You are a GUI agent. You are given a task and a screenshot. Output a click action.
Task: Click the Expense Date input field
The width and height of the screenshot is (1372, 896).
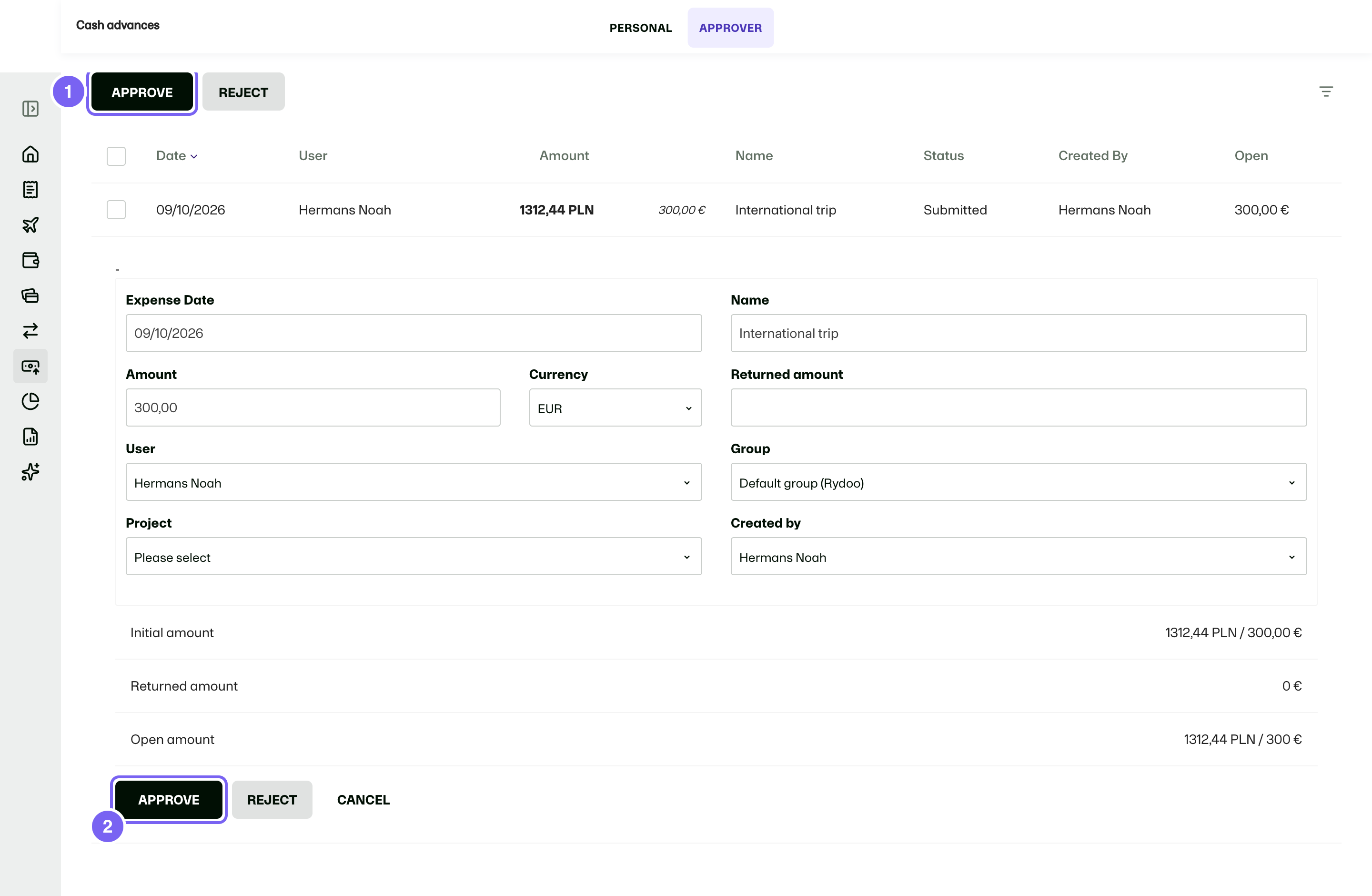414,333
